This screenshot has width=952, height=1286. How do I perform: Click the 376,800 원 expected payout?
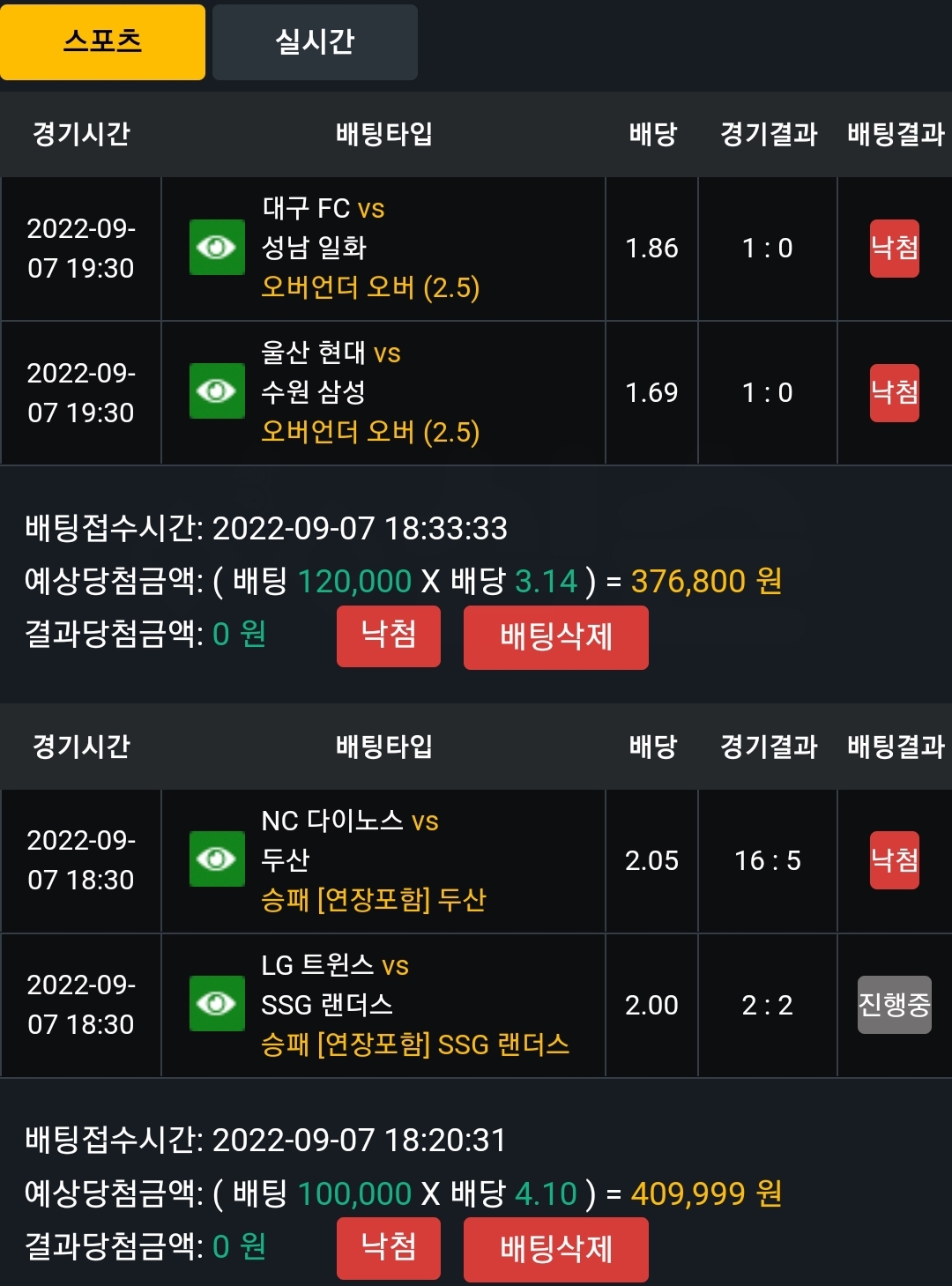[x=706, y=582]
